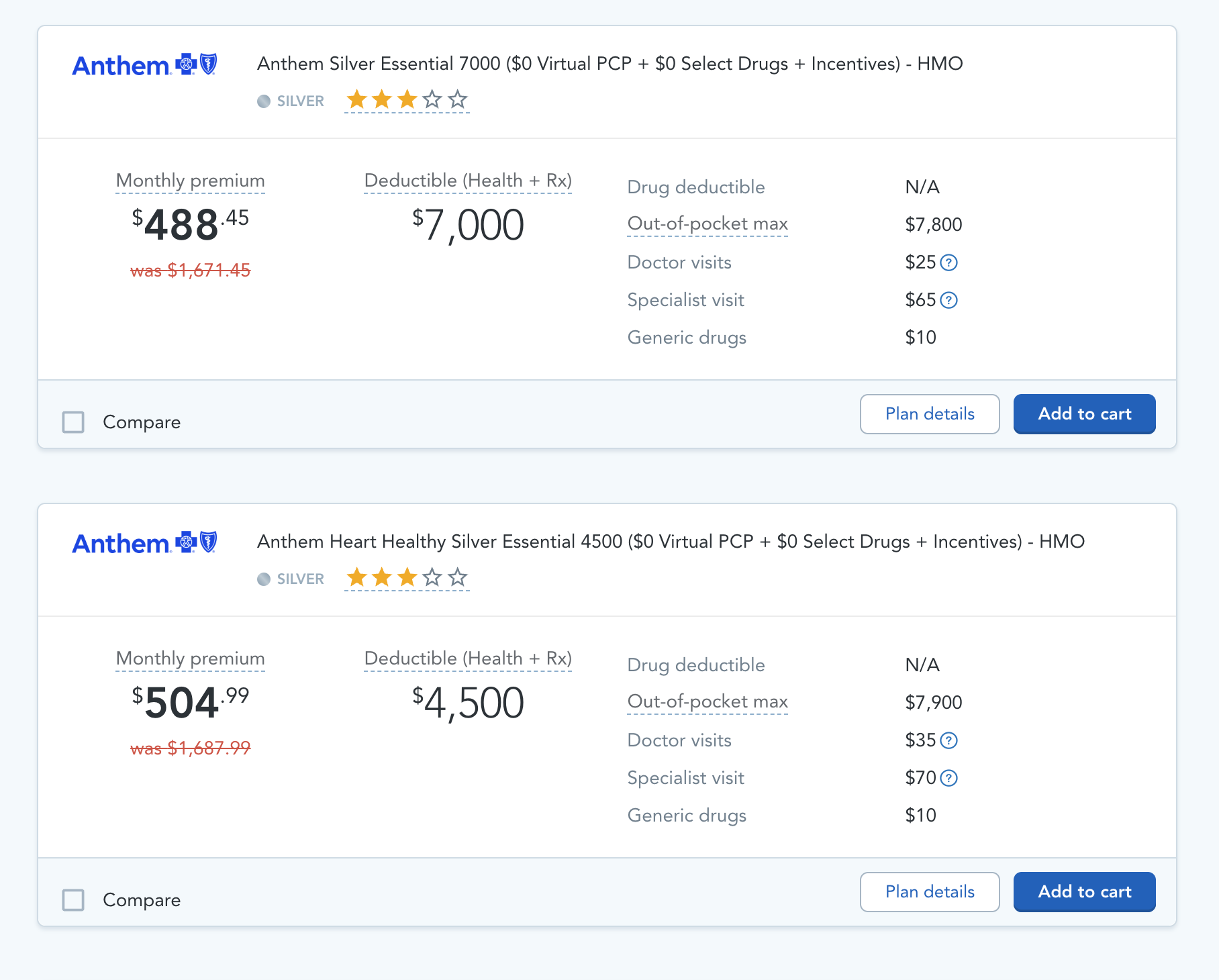
Task: Click star rating of Heart Healthy Silver plan
Action: (407, 578)
